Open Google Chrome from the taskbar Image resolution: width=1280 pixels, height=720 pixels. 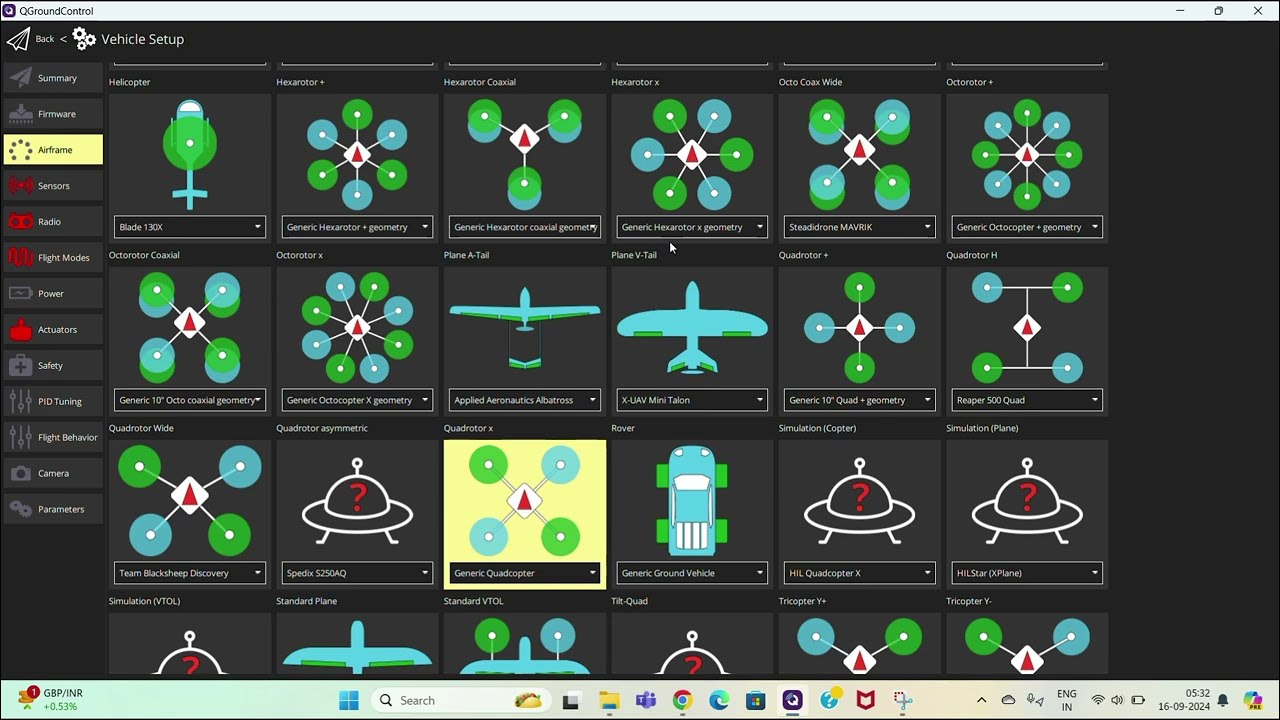coord(682,700)
